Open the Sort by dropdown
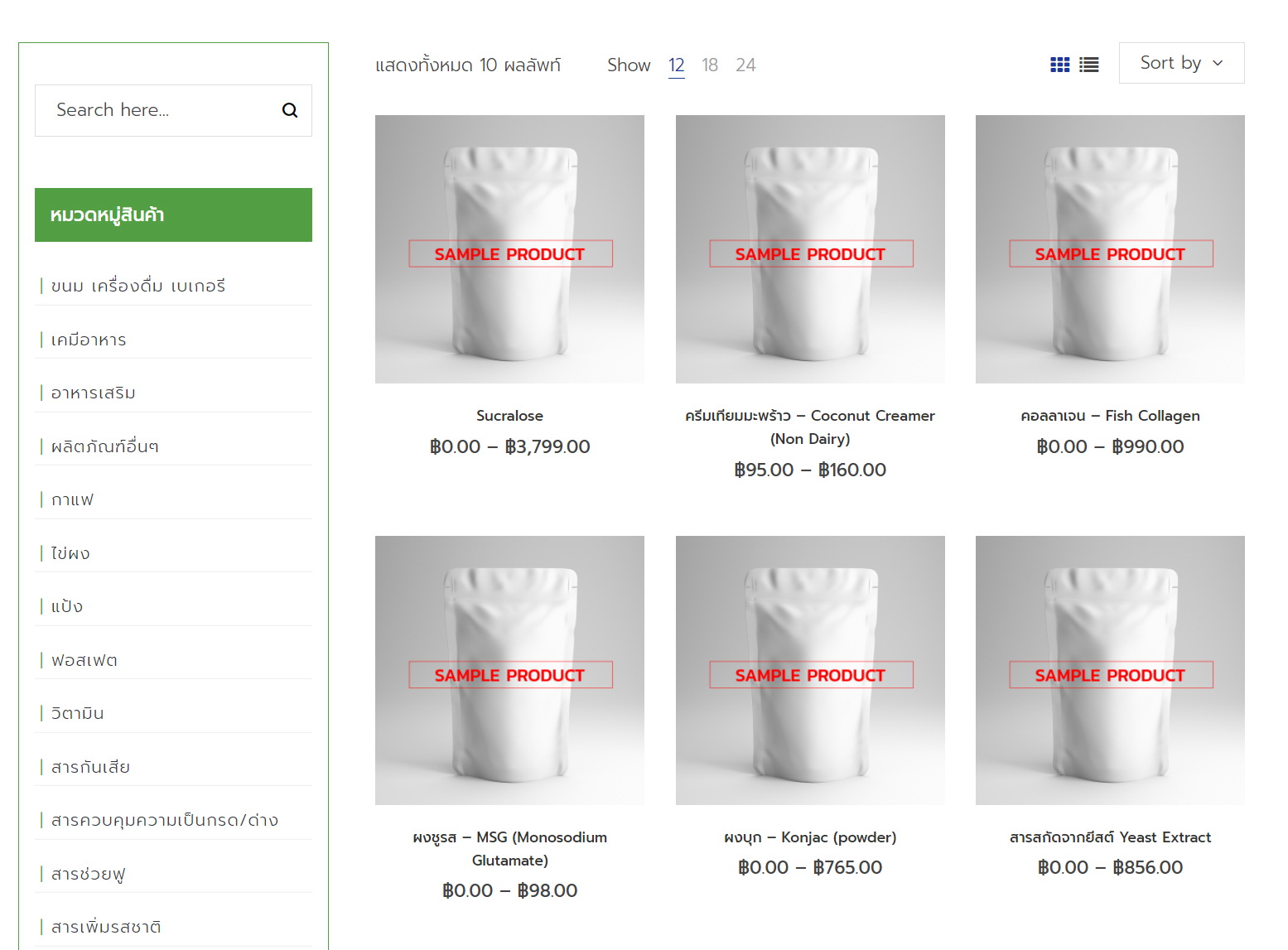1288x950 pixels. coord(1181,63)
